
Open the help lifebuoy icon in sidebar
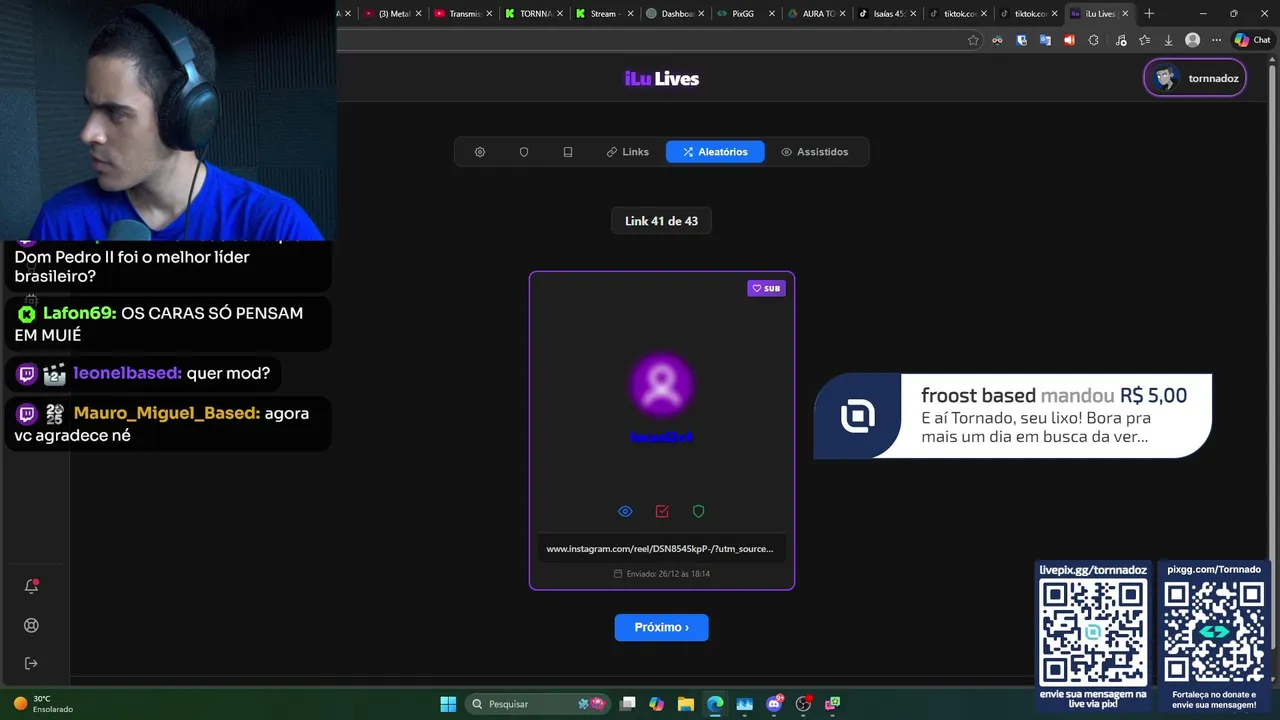point(31,625)
